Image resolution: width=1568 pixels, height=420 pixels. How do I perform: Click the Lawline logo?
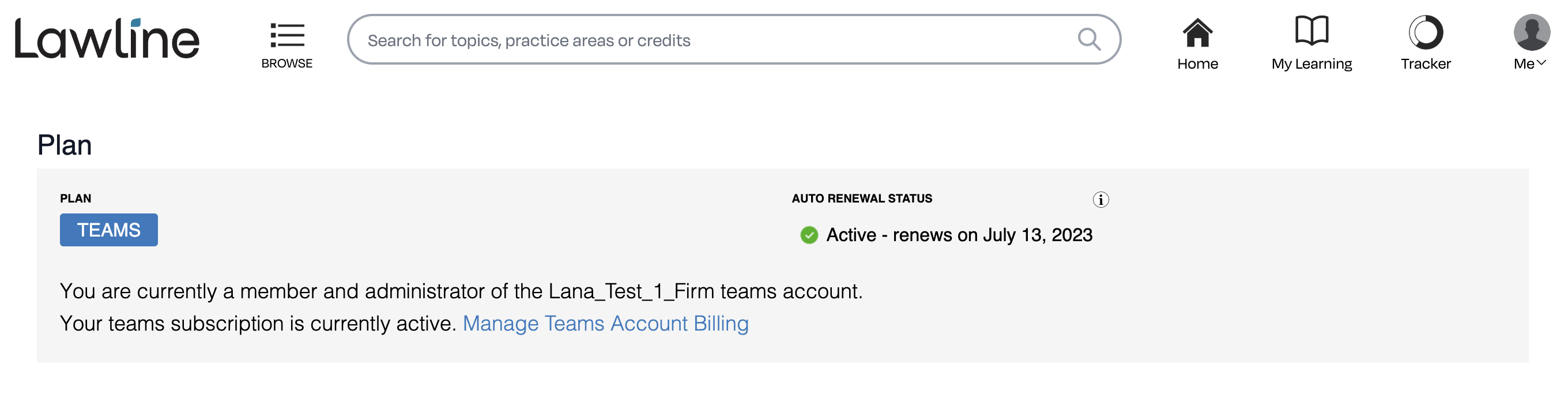coord(107,38)
